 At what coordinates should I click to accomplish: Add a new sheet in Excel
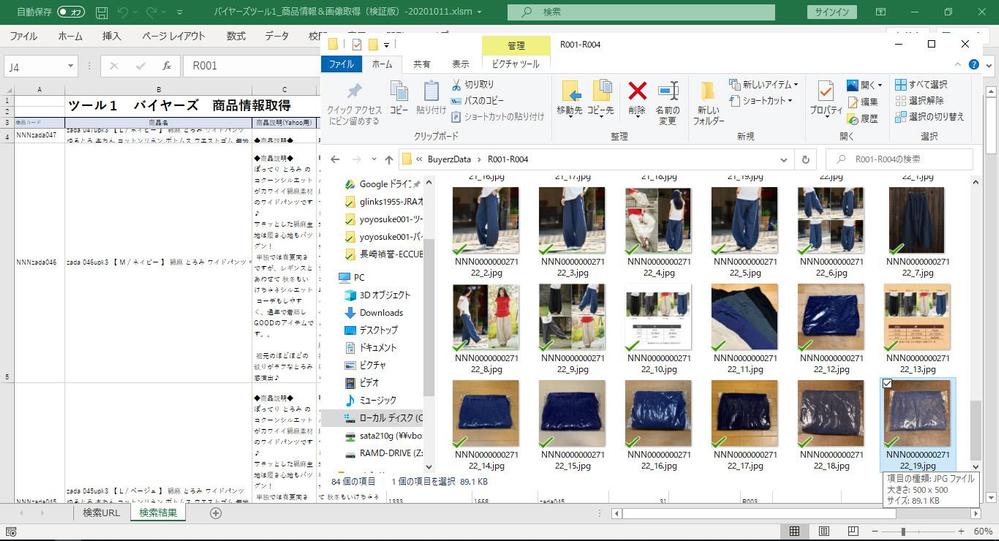click(216, 513)
